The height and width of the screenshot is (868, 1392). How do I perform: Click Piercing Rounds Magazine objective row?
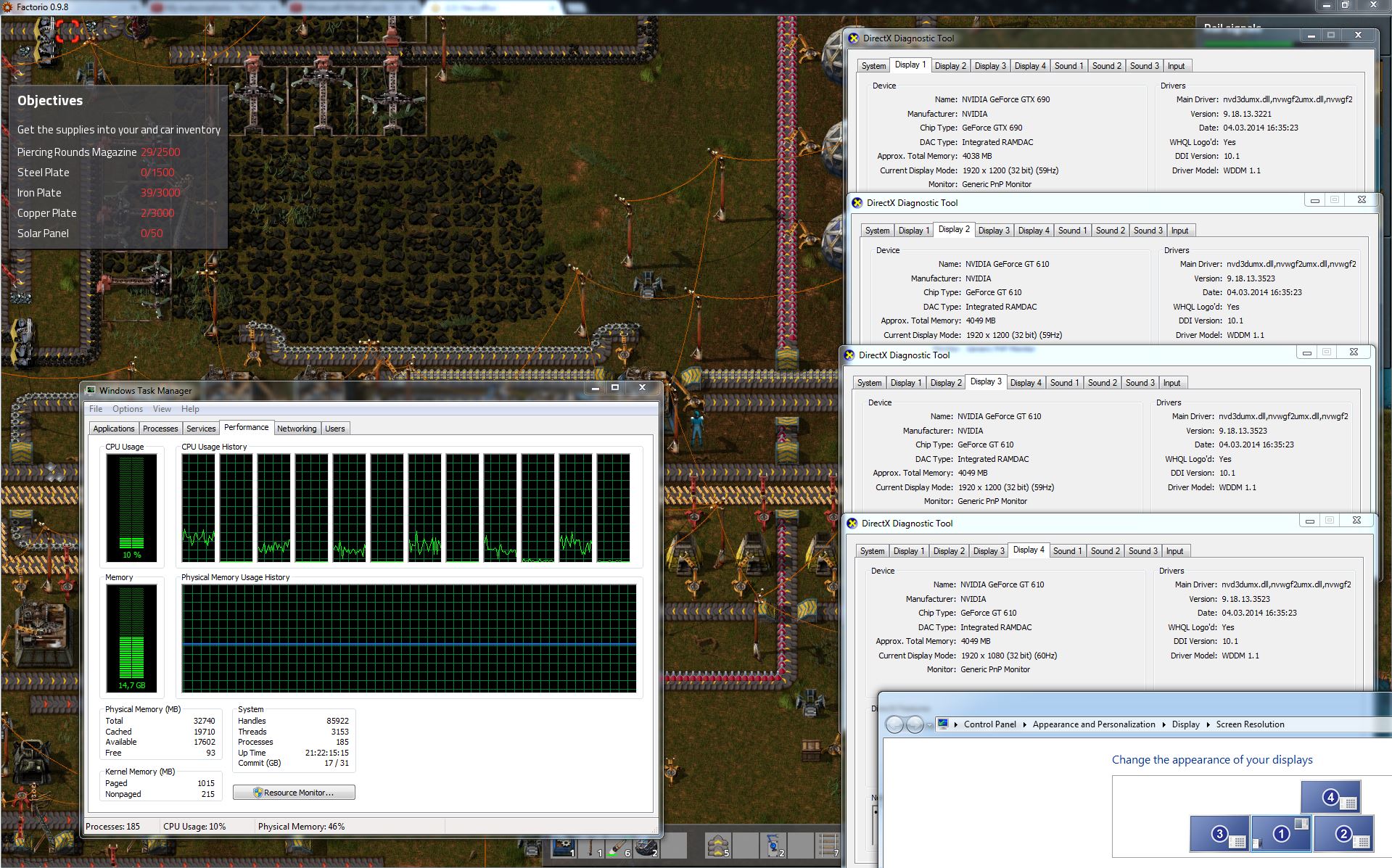[99, 152]
